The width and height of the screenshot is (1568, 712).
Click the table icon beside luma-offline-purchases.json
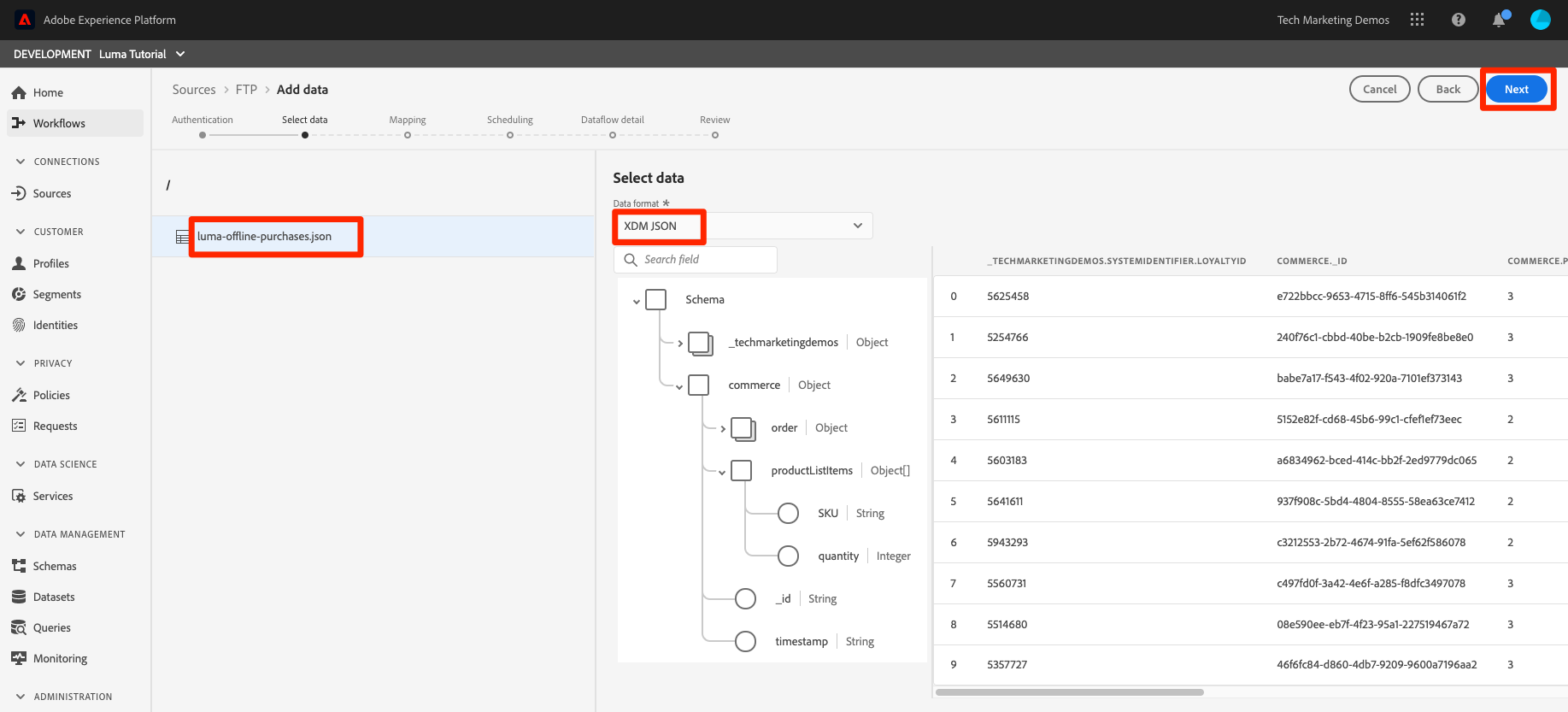tap(182, 237)
